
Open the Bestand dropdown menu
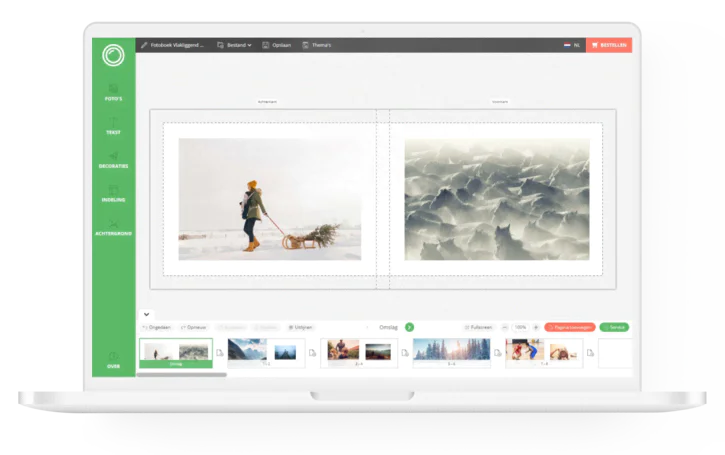[x=234, y=45]
